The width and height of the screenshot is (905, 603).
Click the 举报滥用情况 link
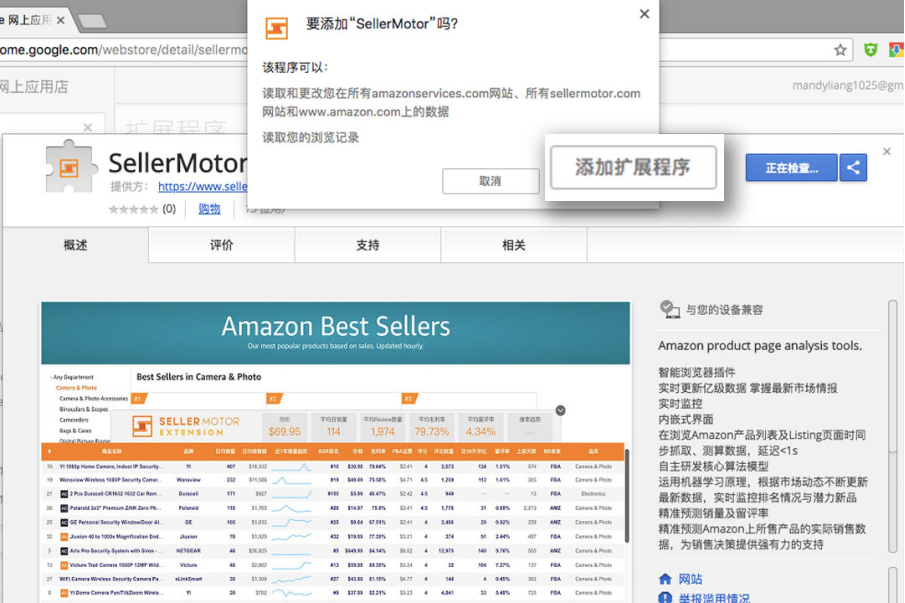[715, 598]
